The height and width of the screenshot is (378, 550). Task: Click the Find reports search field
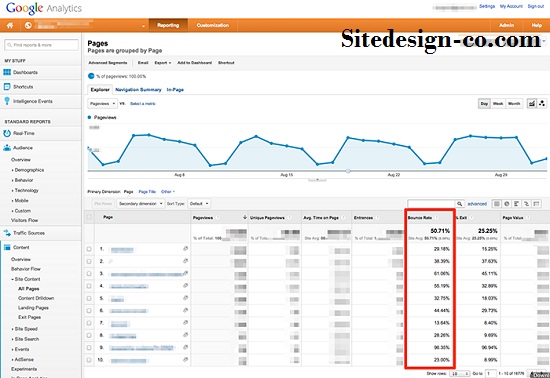(x=41, y=45)
